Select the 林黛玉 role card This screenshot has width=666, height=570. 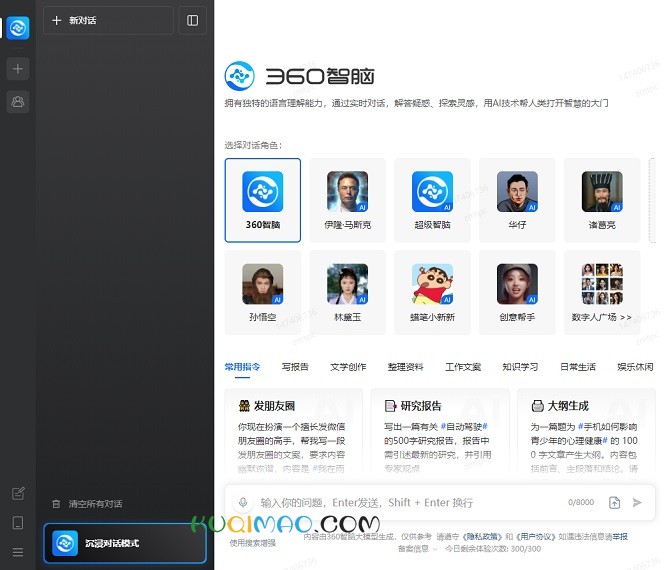tap(347, 293)
